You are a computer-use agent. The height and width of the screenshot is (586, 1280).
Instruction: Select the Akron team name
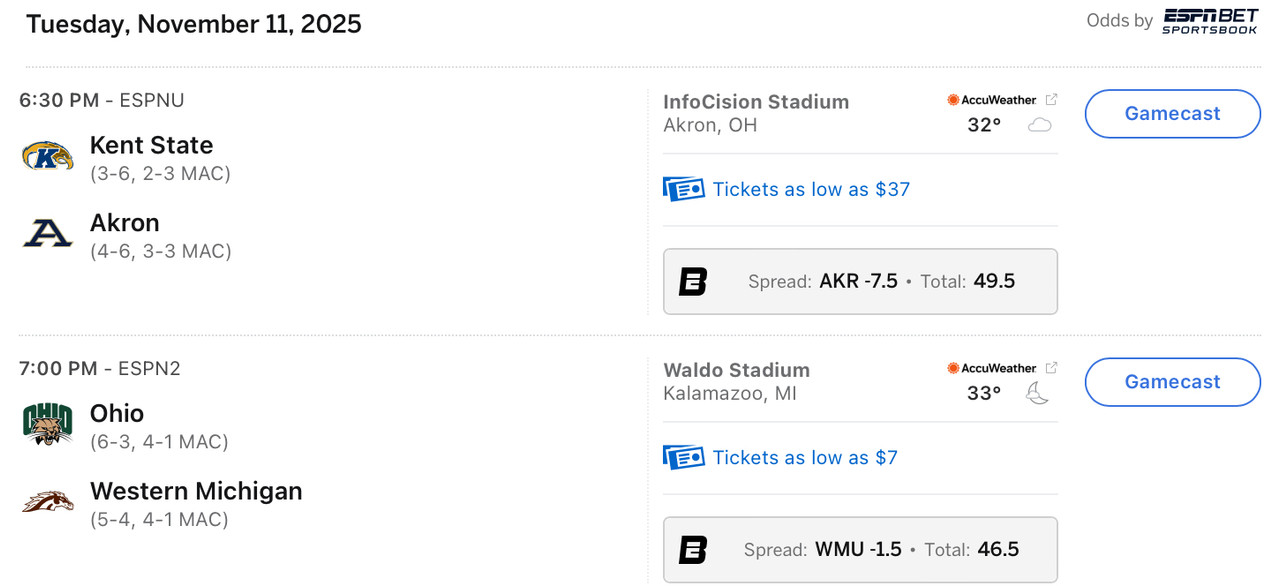[x=125, y=222]
